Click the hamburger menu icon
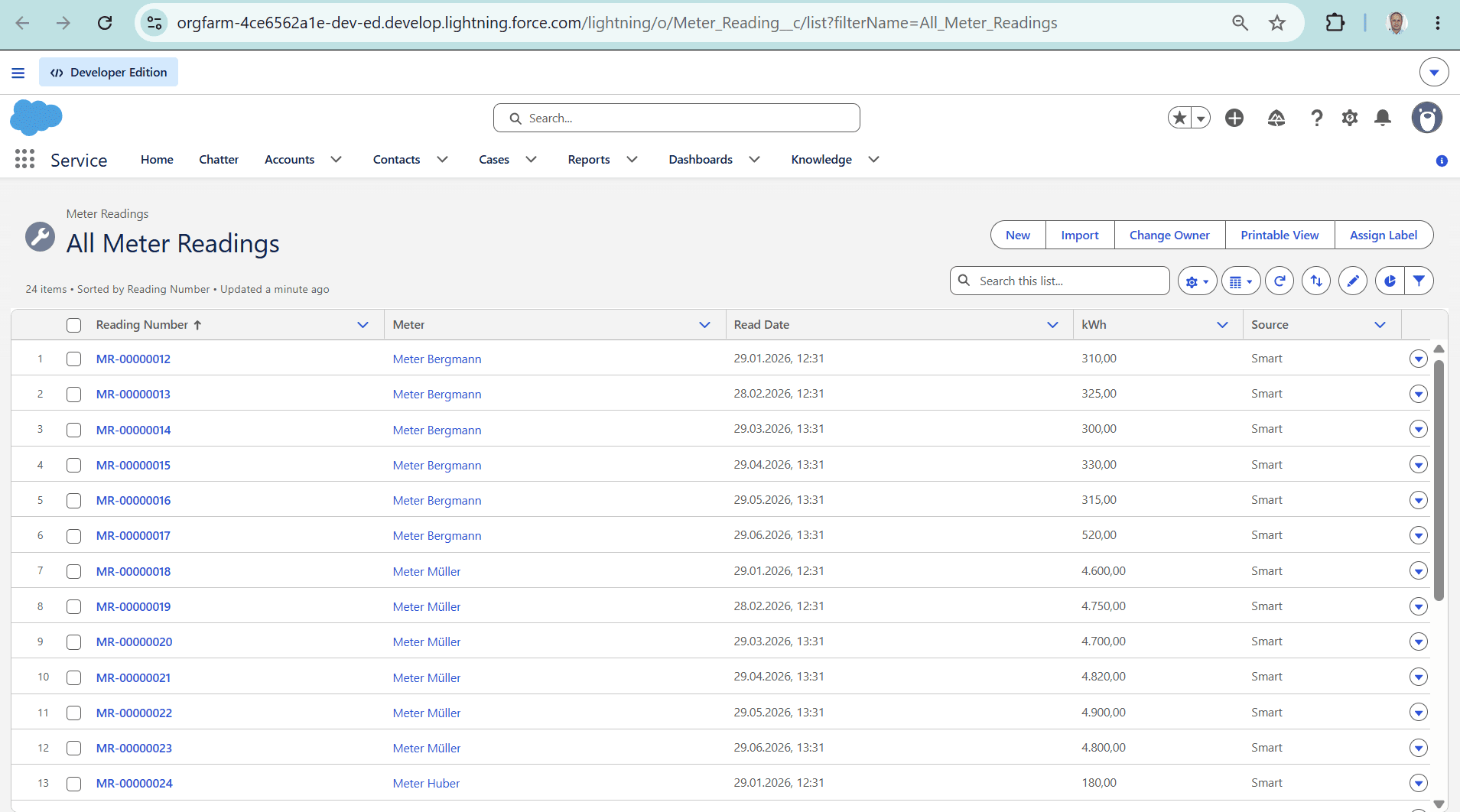This screenshot has height=812, width=1460. (x=18, y=73)
